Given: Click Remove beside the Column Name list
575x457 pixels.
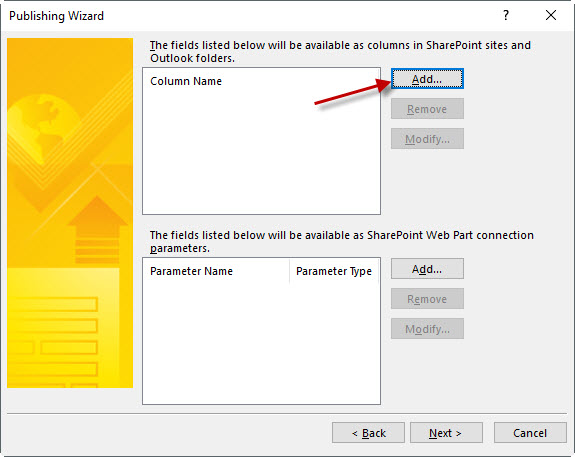Looking at the screenshot, I should point(427,109).
